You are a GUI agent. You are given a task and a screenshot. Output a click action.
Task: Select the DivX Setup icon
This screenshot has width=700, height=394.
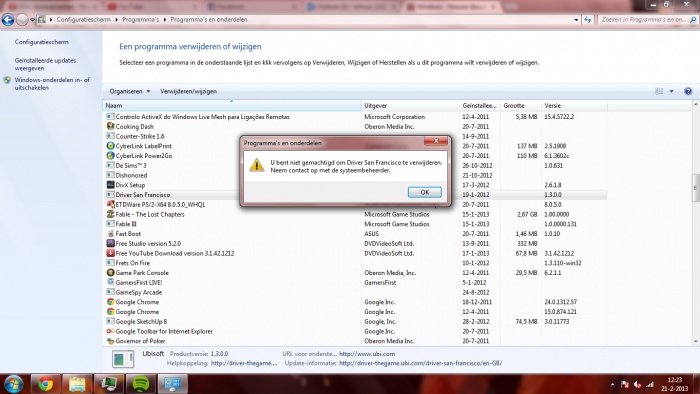point(110,185)
